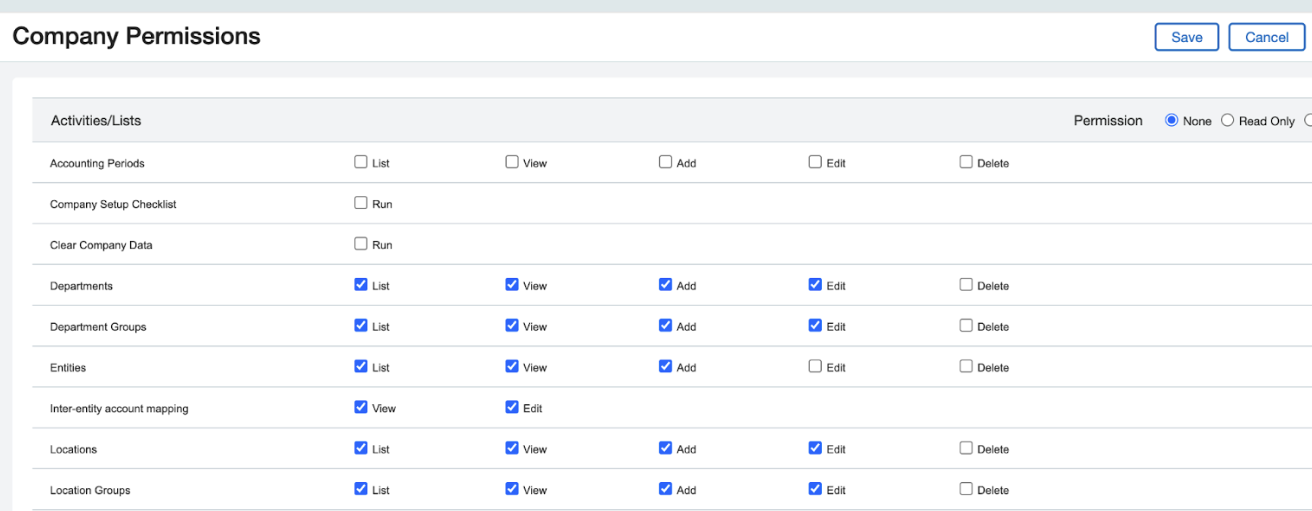The width and height of the screenshot is (1312, 511).
Task: Click the Cancel button
Action: [1266, 37]
